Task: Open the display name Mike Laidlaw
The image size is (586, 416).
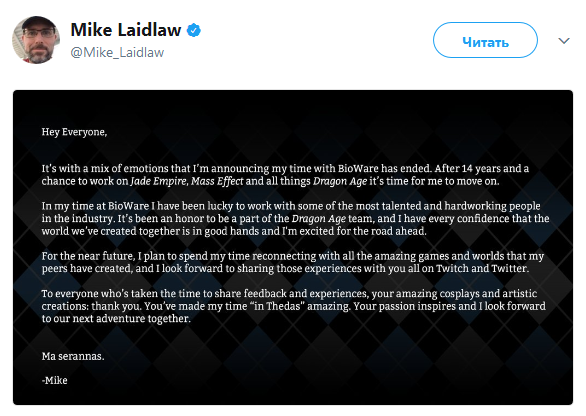Action: [x=126, y=30]
